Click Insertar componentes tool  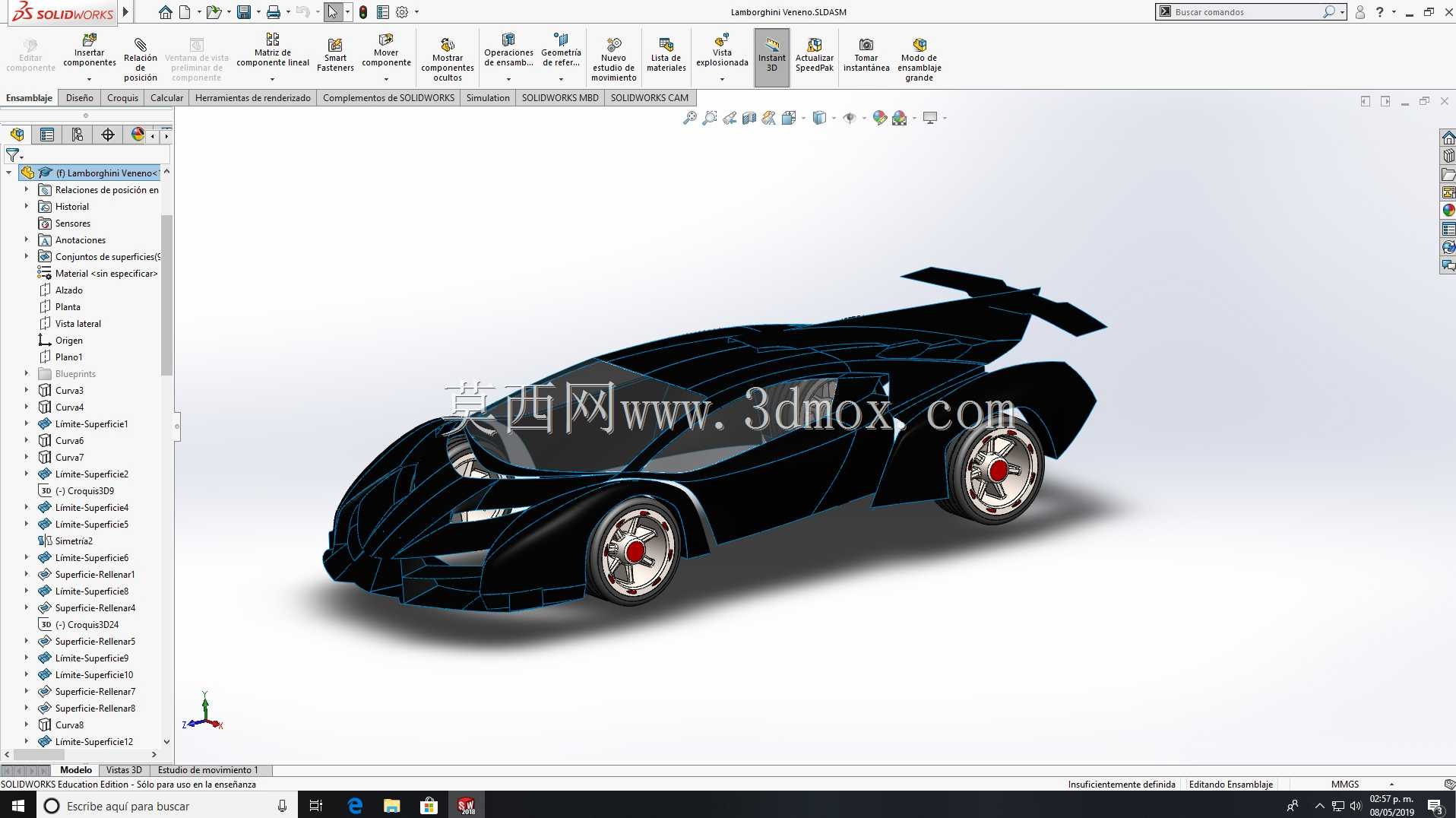click(90, 52)
